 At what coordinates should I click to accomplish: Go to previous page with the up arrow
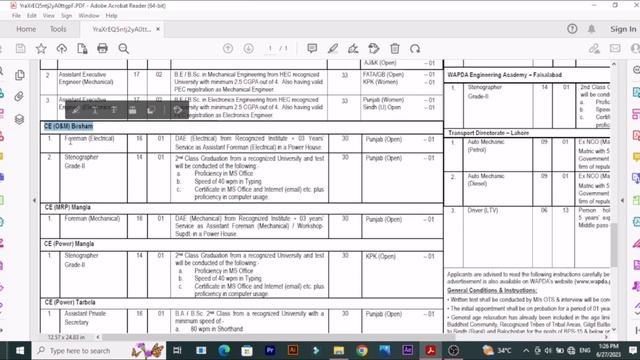[x=228, y=49]
